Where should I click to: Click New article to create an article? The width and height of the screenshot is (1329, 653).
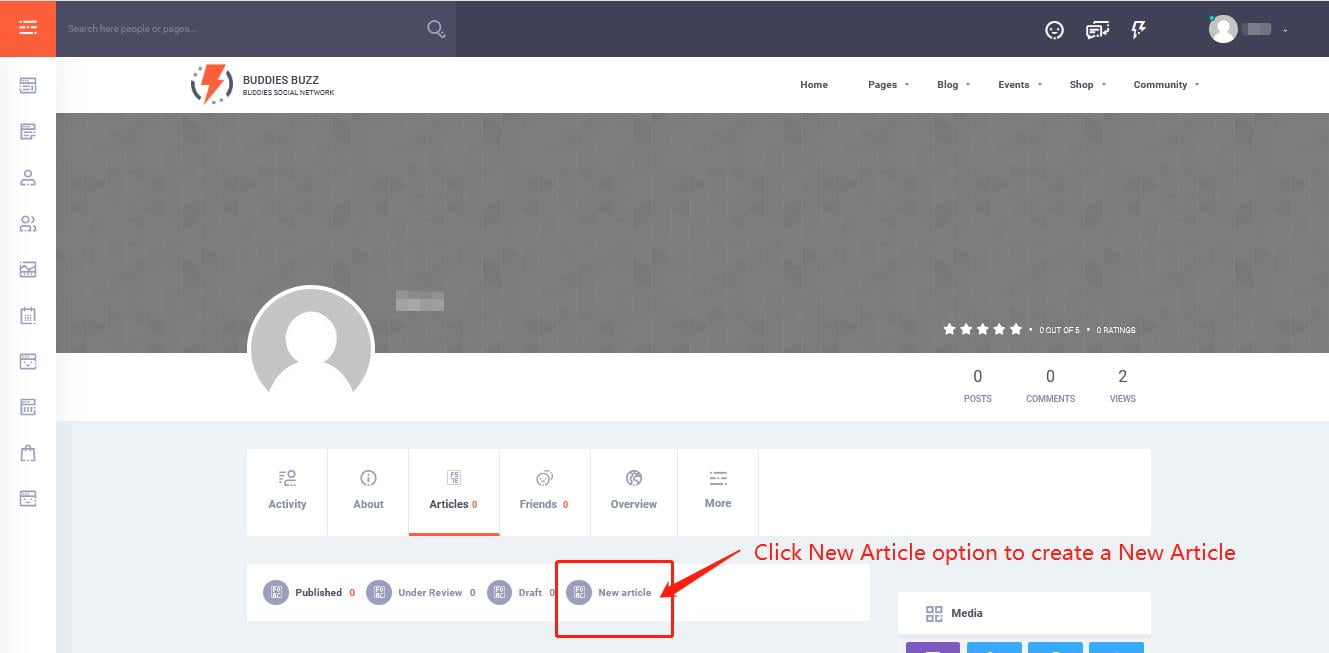pyautogui.click(x=623, y=593)
